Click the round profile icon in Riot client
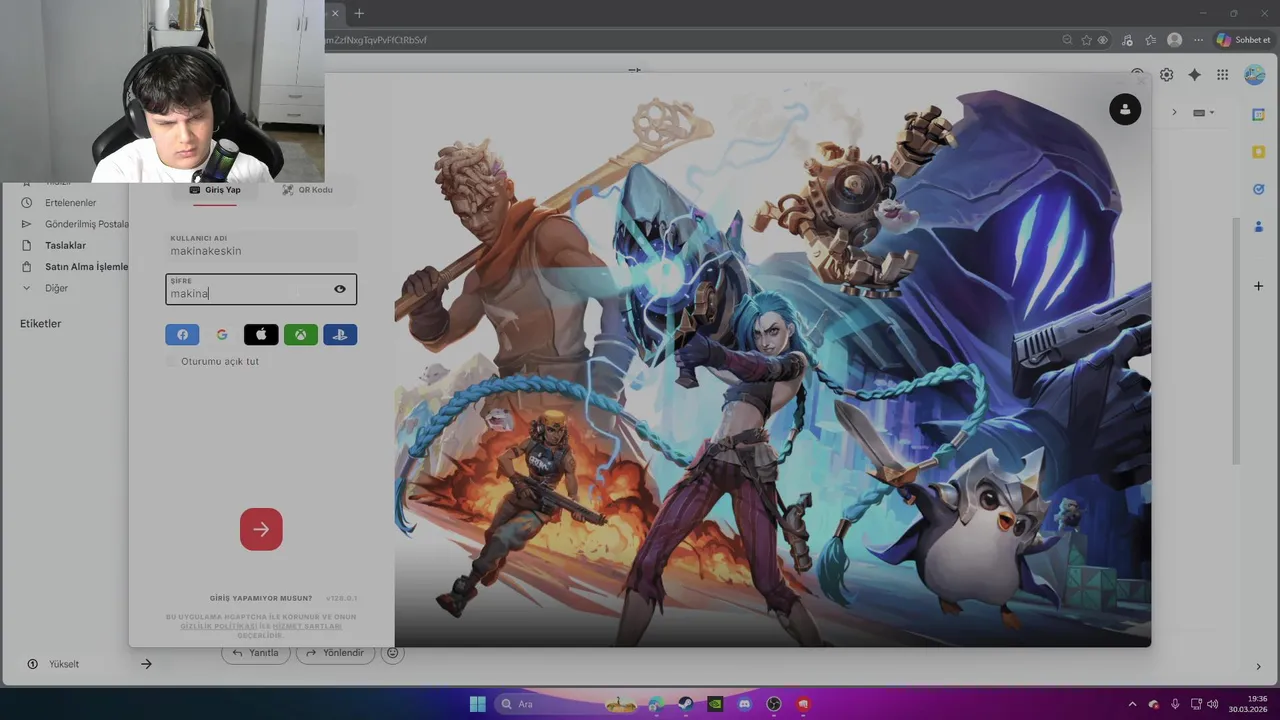 point(1125,109)
